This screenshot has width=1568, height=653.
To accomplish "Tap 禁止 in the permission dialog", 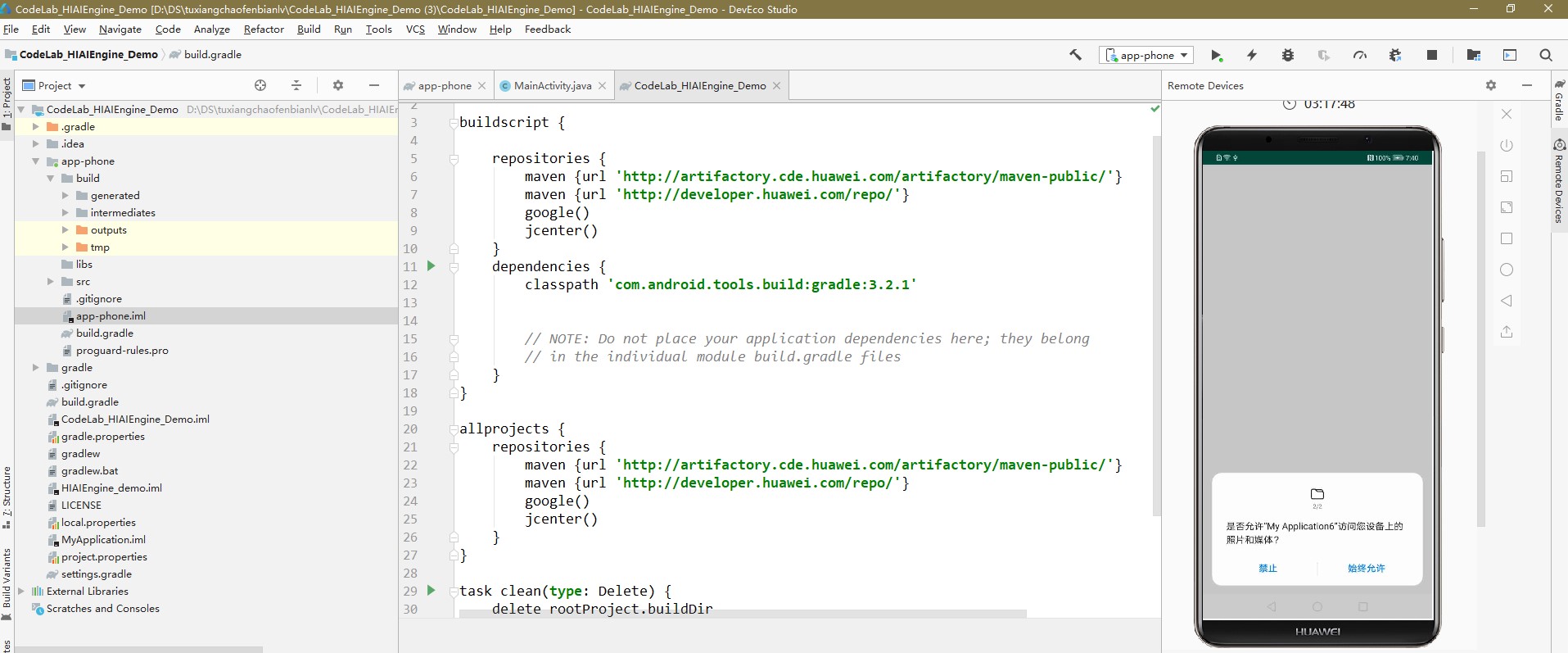I will pyautogui.click(x=1268, y=568).
